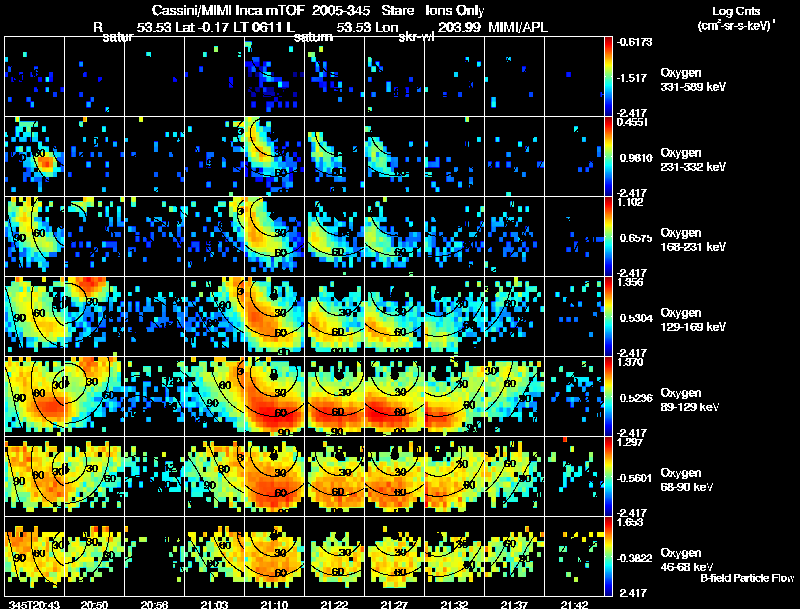Select the 46-68 keV panel at 21:32
The height and width of the screenshot is (609, 800).
(x=455, y=556)
